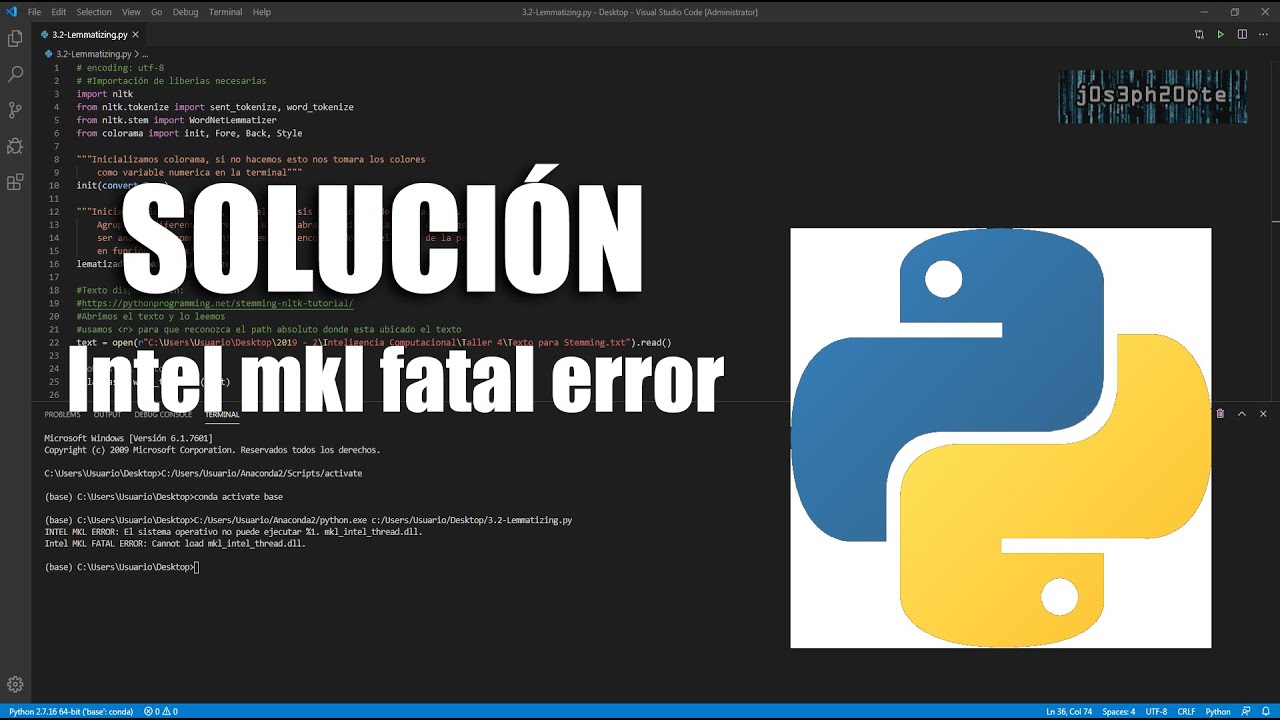Click comment '#Abrimos el texto y lo leemos'
The height and width of the screenshot is (720, 1280).
tap(151, 316)
